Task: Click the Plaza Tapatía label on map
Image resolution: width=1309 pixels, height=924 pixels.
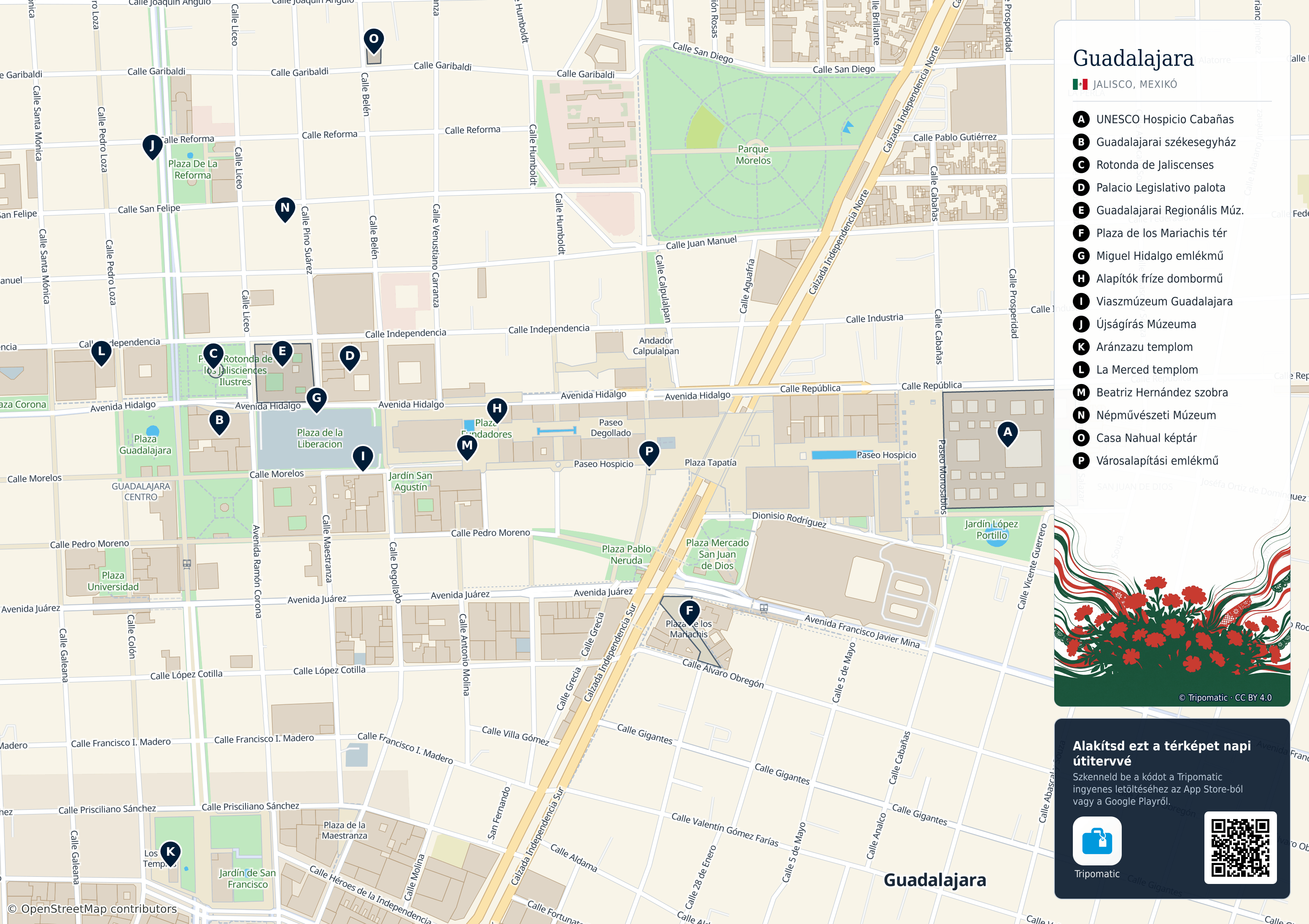Action: coord(710,463)
